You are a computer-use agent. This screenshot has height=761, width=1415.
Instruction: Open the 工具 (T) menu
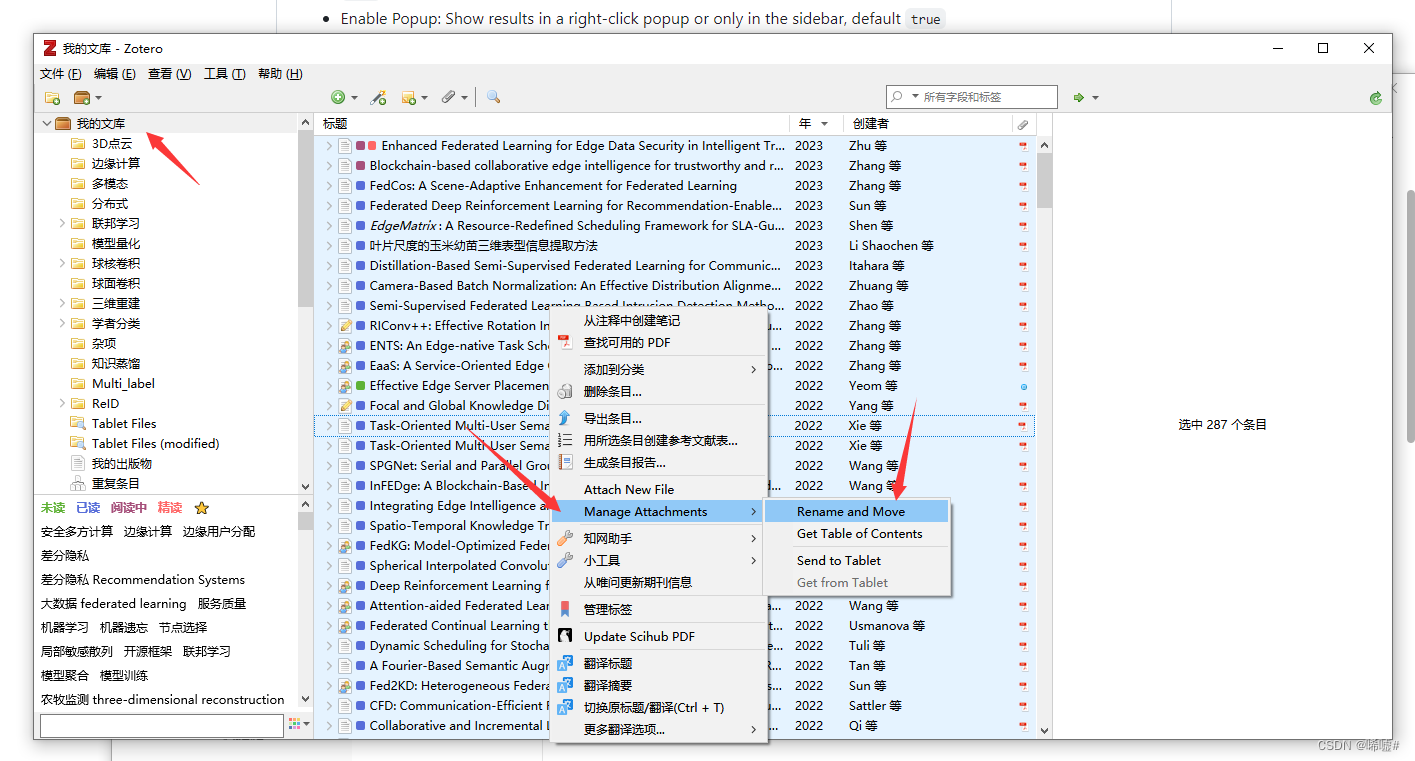click(x=225, y=74)
